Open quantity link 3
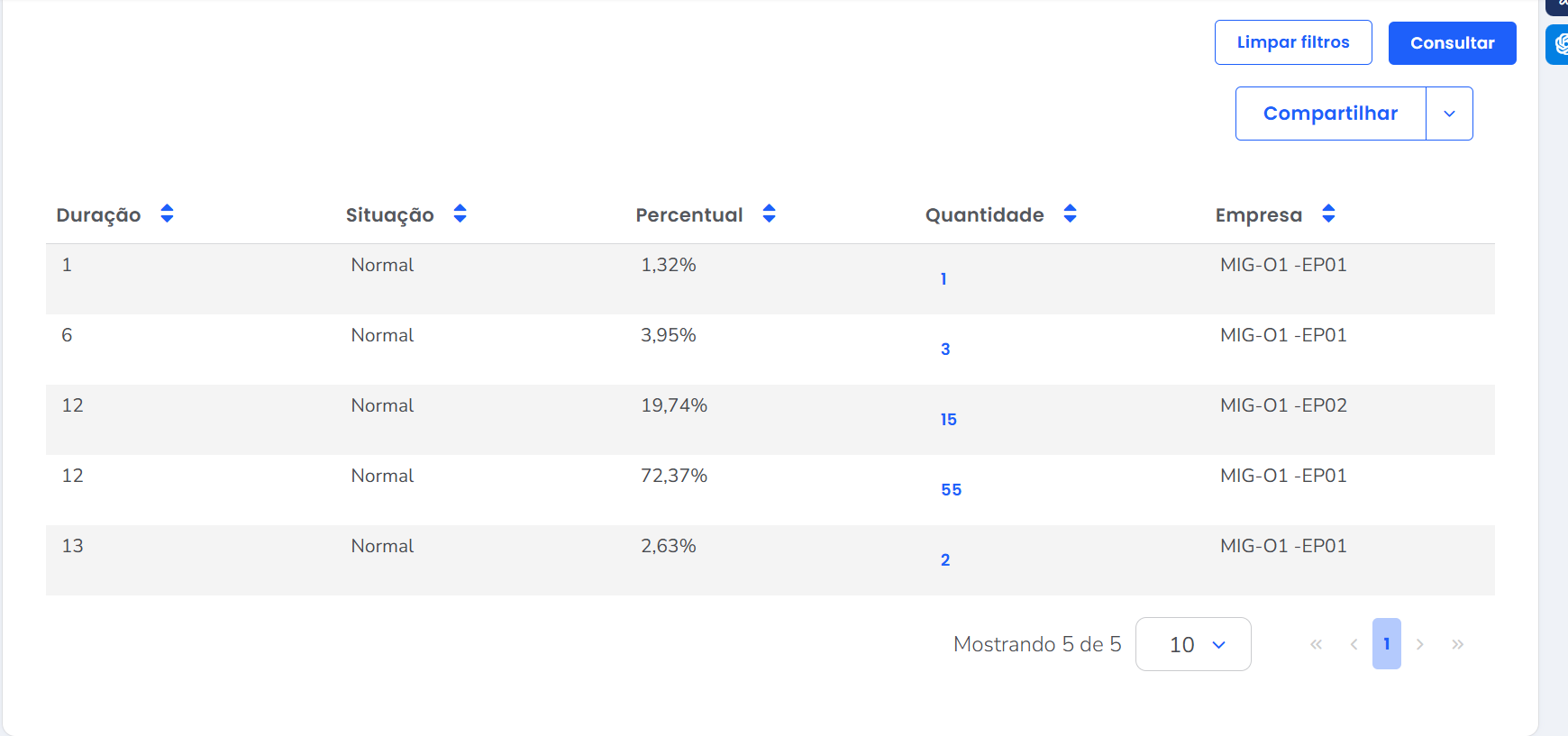The image size is (1568, 736). [945, 350]
